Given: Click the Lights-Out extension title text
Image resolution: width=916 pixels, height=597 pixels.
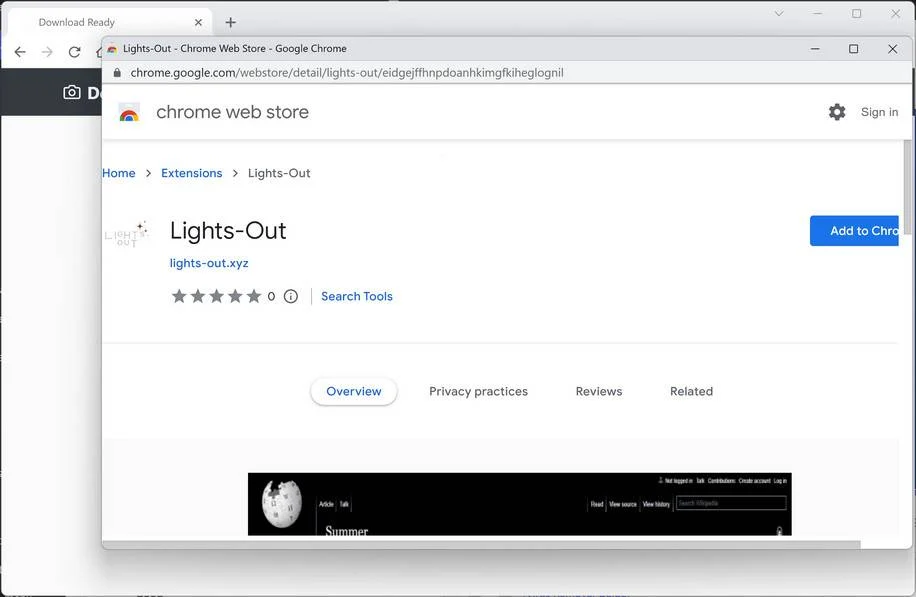Looking at the screenshot, I should [x=228, y=231].
